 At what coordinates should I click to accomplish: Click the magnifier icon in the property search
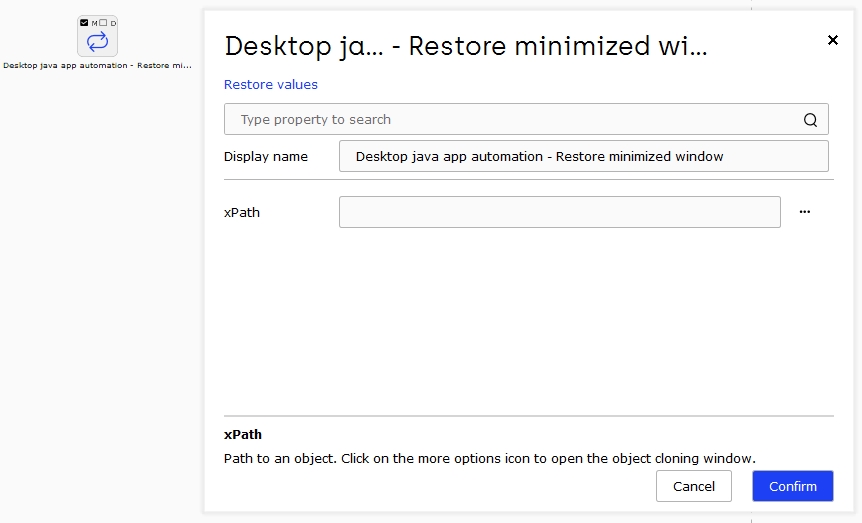tap(810, 119)
